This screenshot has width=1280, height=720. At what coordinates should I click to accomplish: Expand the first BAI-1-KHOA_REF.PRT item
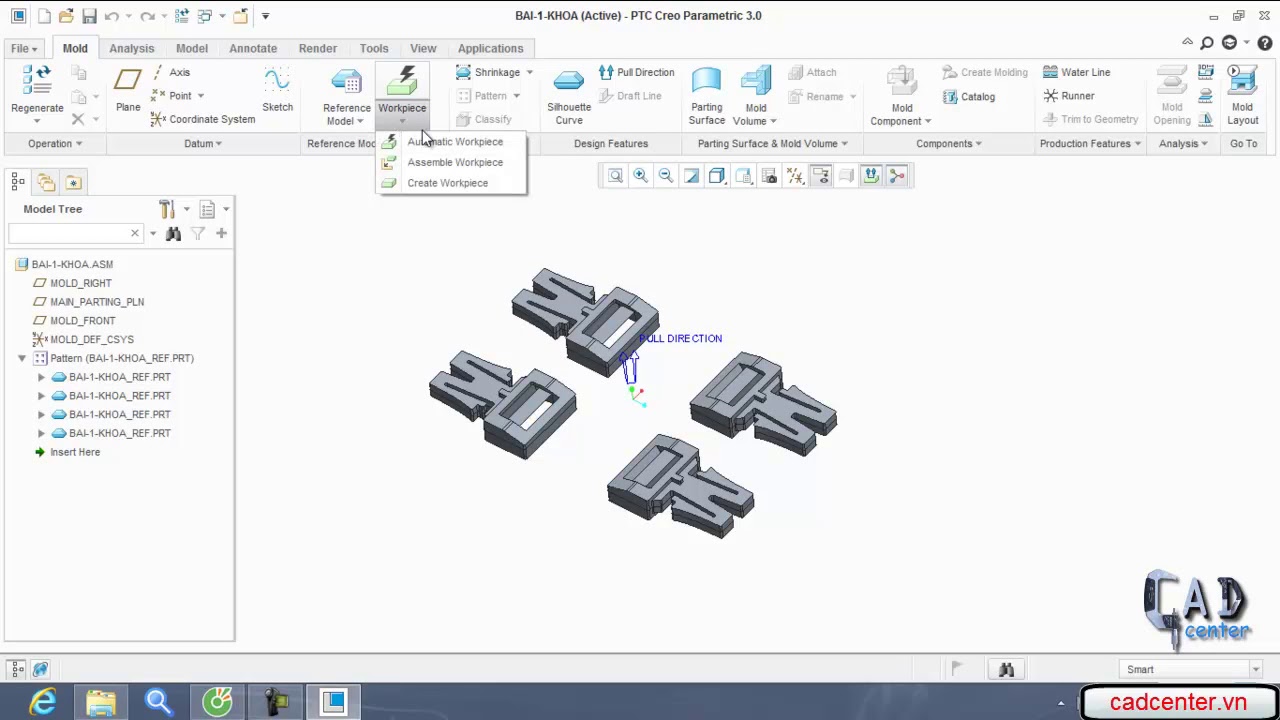[x=41, y=377]
